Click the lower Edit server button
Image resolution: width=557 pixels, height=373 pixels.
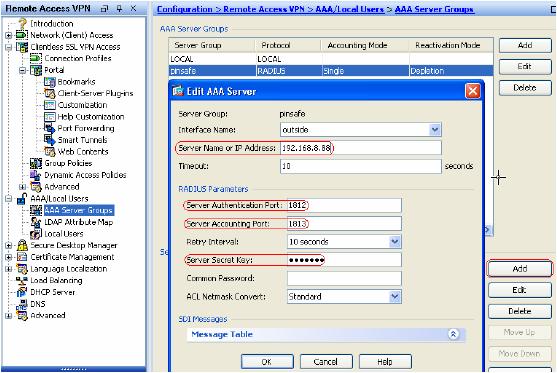(520, 290)
